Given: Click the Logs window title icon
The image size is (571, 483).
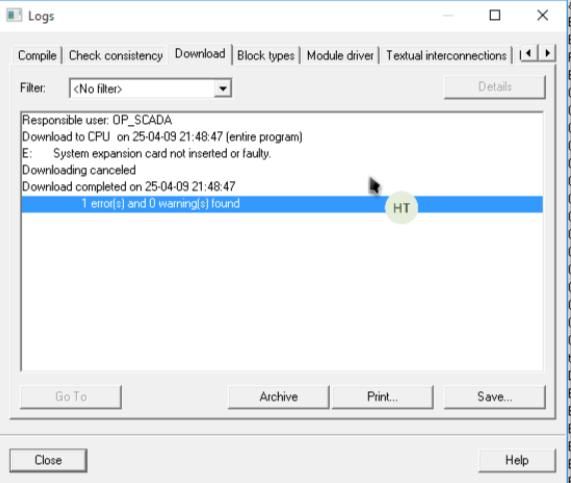Looking at the screenshot, I should [x=14, y=15].
